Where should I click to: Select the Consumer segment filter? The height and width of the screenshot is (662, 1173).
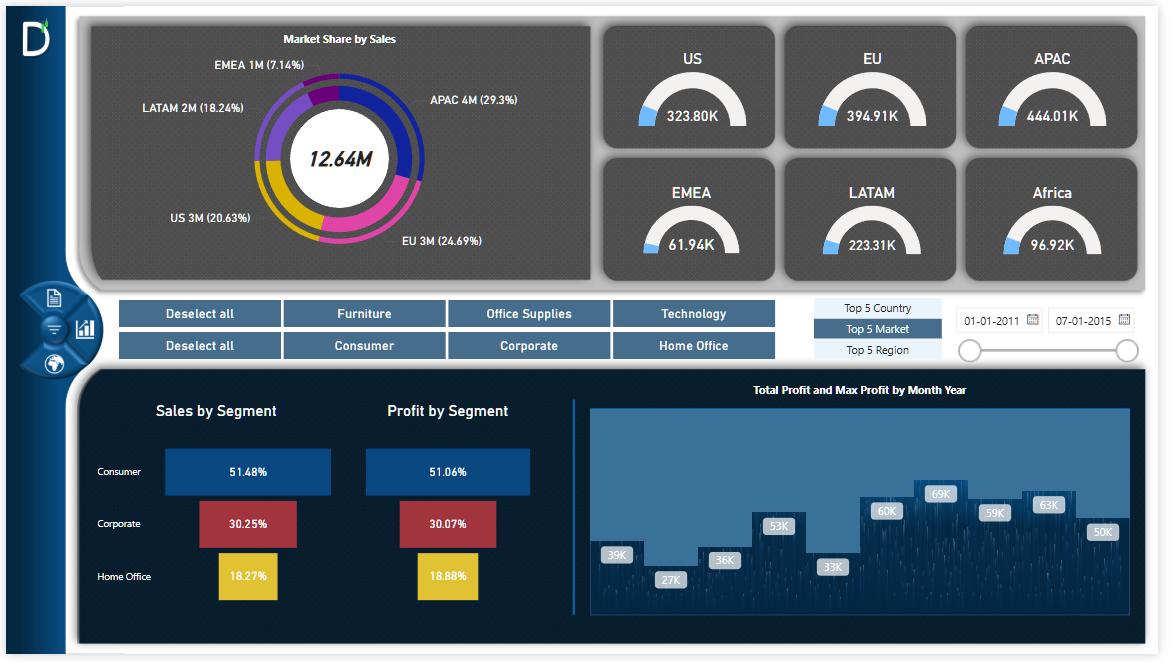click(364, 346)
